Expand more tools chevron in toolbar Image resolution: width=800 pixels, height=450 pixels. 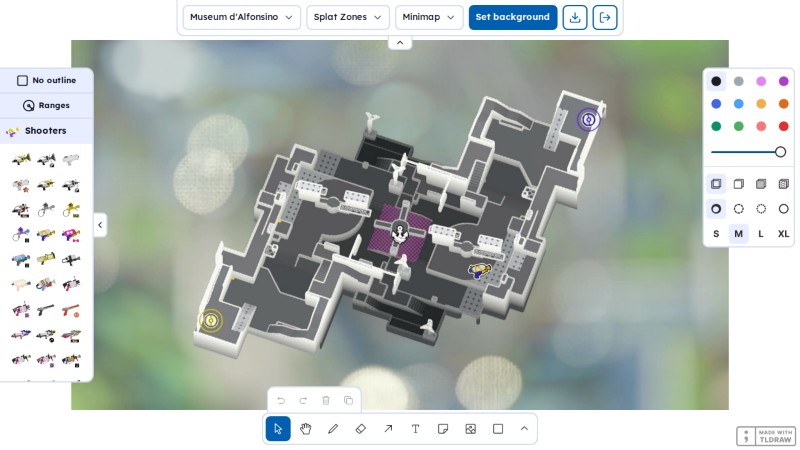[524, 429]
